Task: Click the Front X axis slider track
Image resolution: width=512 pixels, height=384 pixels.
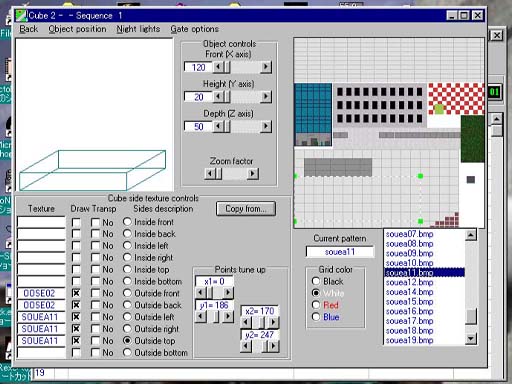Action: tap(245, 67)
